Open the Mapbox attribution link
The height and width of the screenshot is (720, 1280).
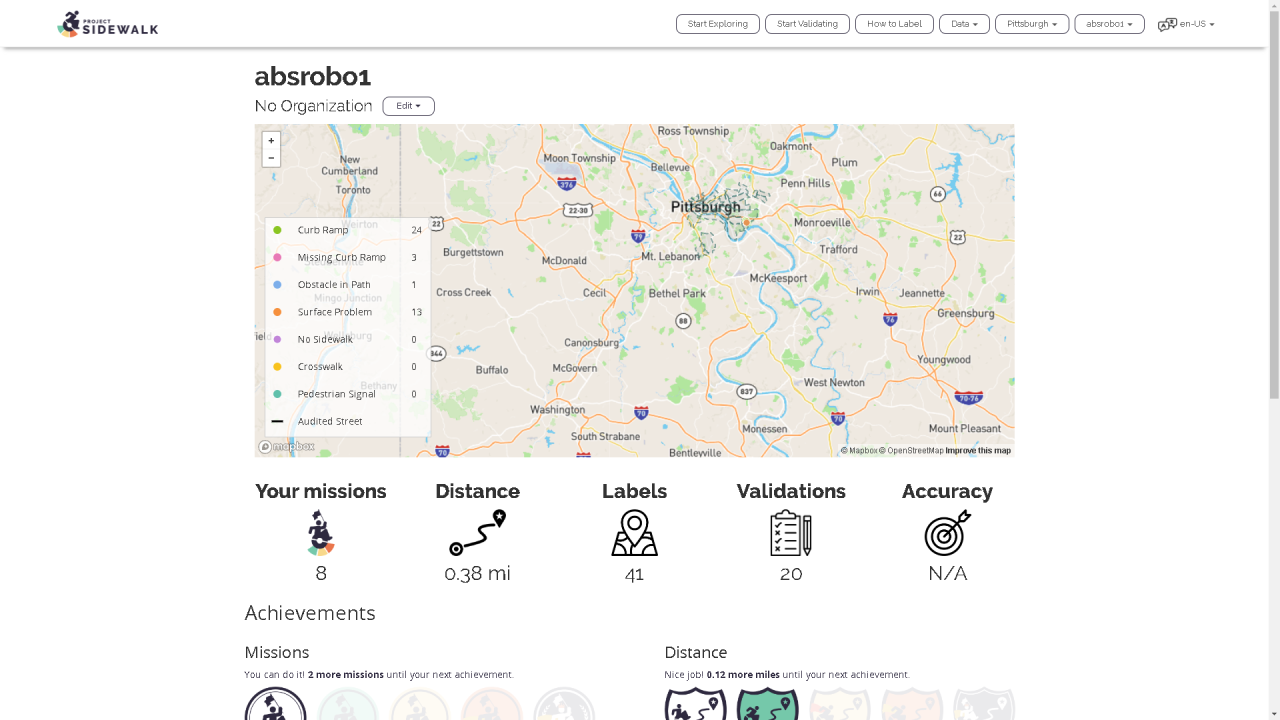coord(859,451)
